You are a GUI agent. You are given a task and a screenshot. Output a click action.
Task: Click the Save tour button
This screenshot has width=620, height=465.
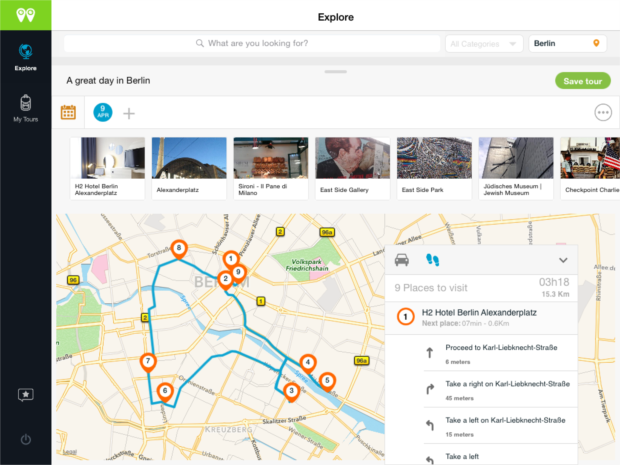582,81
